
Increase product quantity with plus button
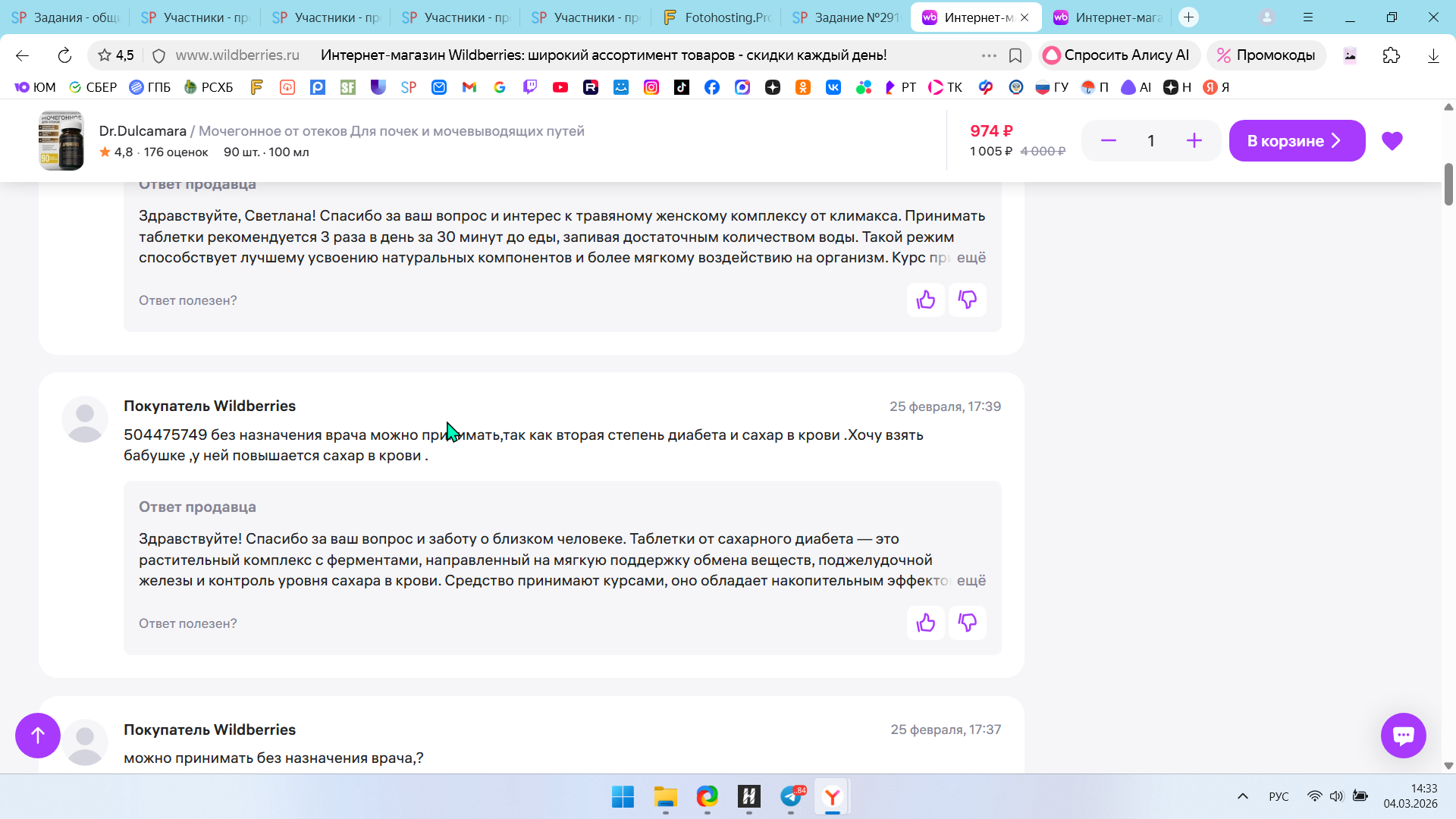(1194, 141)
